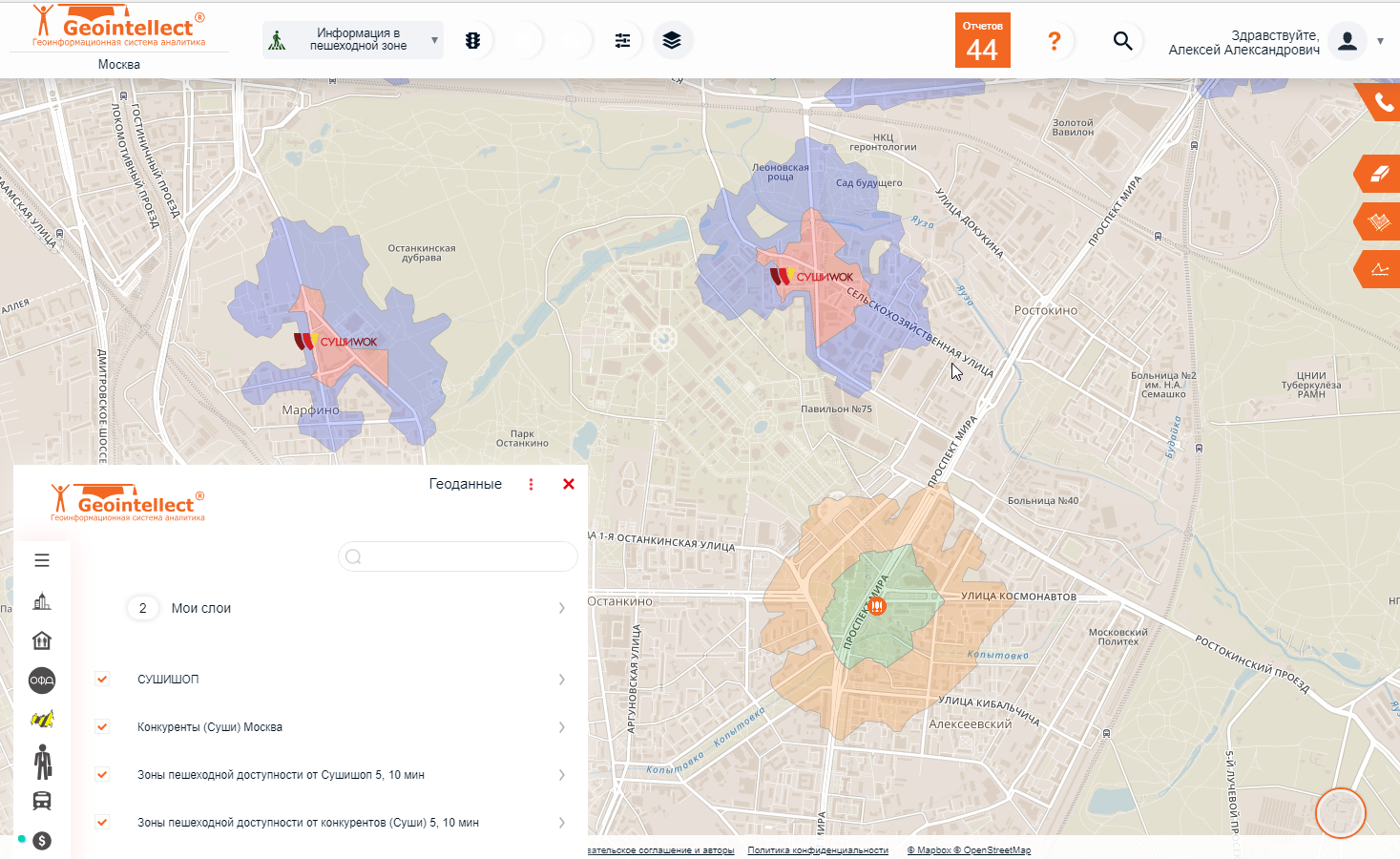Expand user account dropdown arrow
The width and height of the screenshot is (1400, 859).
pyautogui.click(x=1380, y=41)
